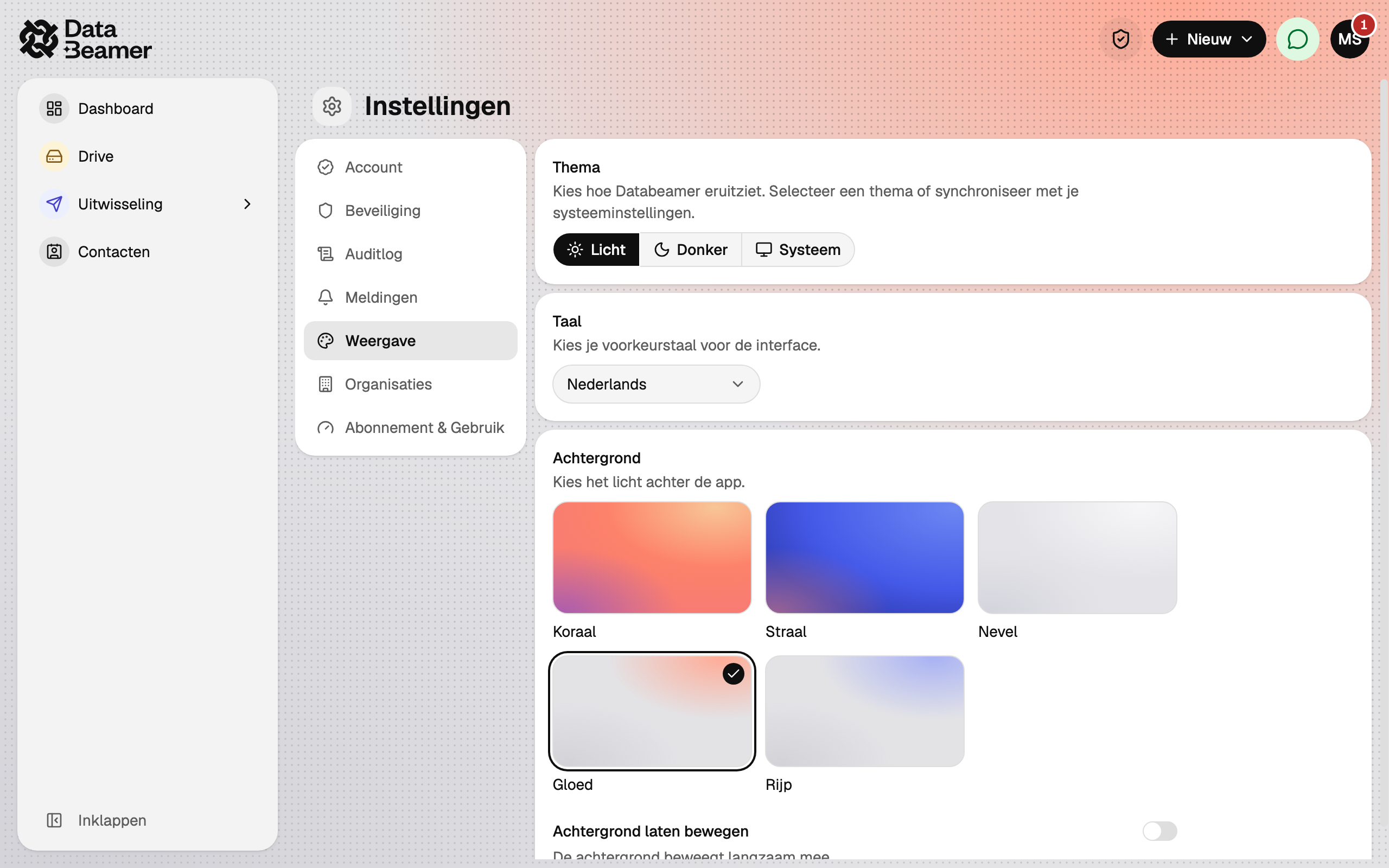This screenshot has height=868, width=1389.
Task: Click the Taal section heading
Action: pos(567,322)
